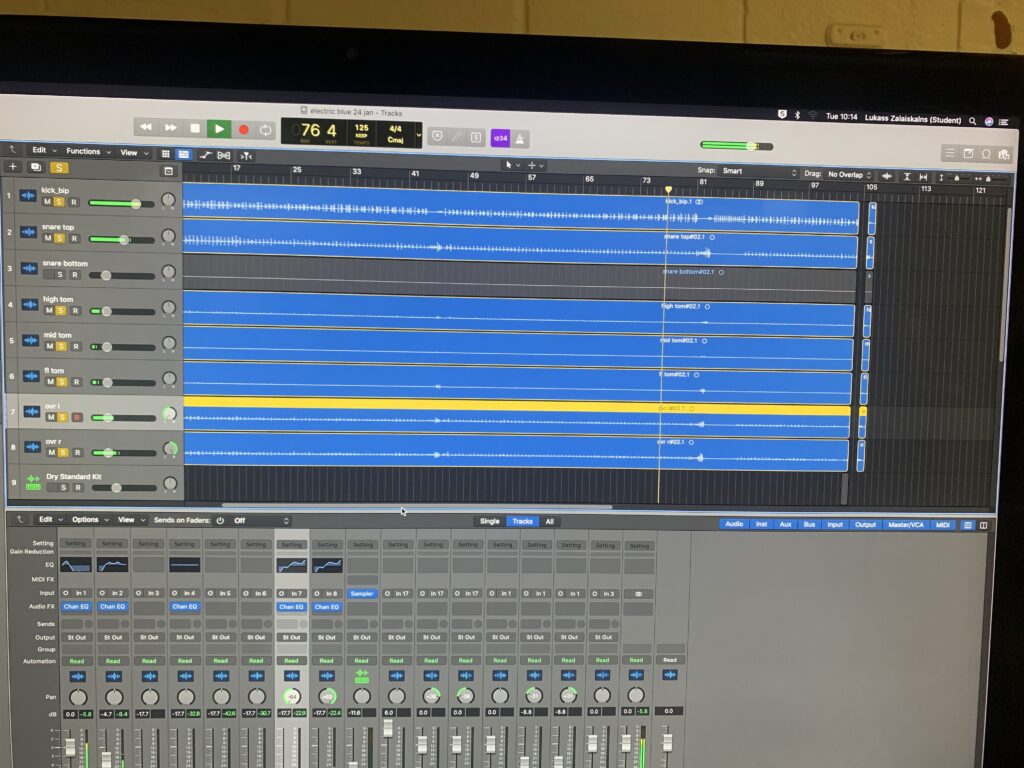Open the mixer View menu
This screenshot has height=768, width=1024.
[131, 520]
